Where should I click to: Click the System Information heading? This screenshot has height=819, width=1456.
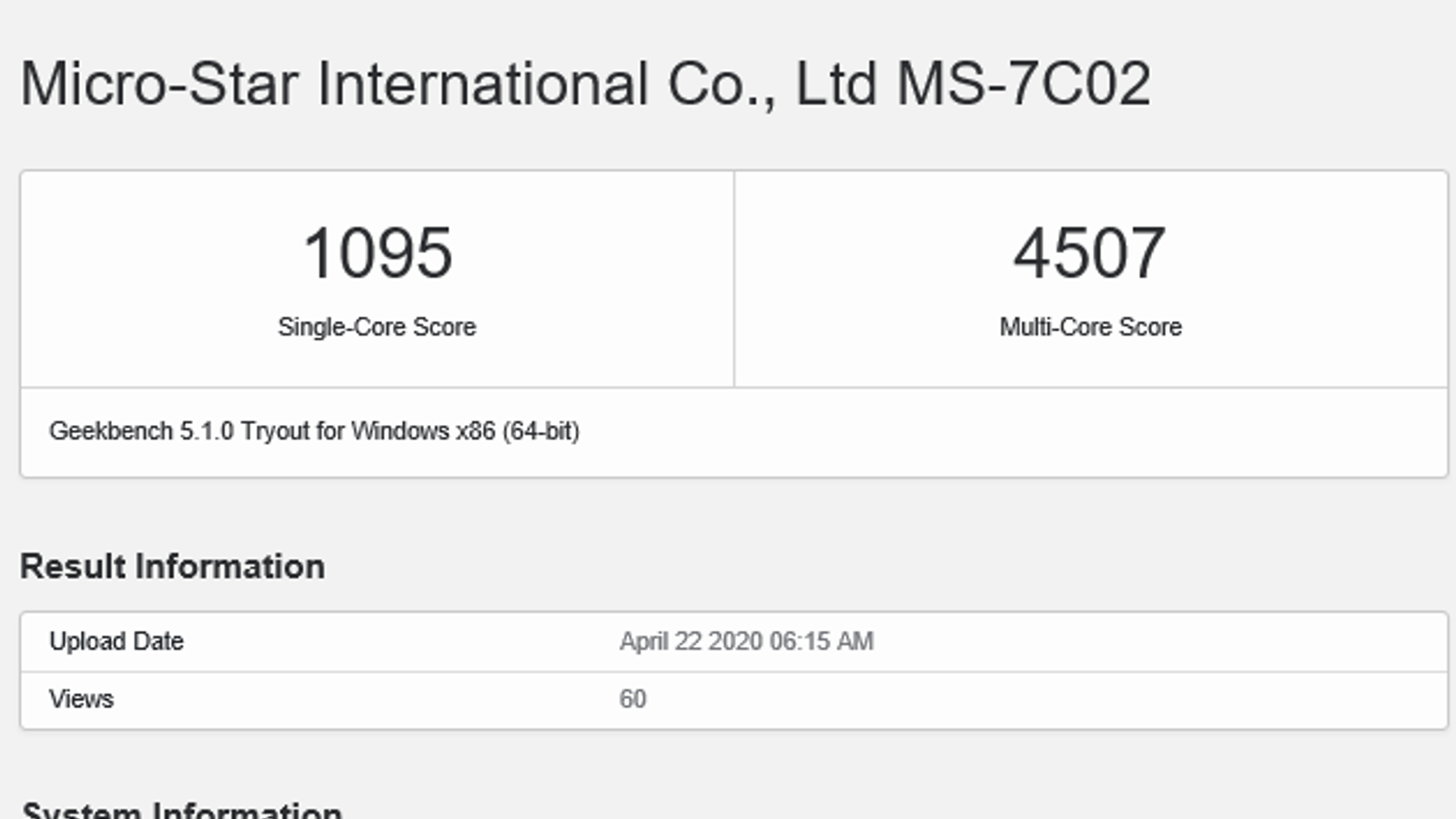click(x=181, y=810)
